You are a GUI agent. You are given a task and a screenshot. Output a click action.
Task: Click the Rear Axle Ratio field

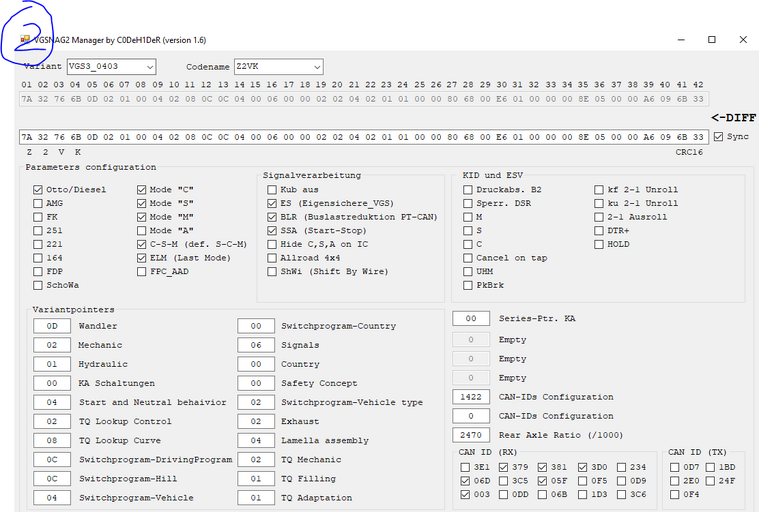470,435
